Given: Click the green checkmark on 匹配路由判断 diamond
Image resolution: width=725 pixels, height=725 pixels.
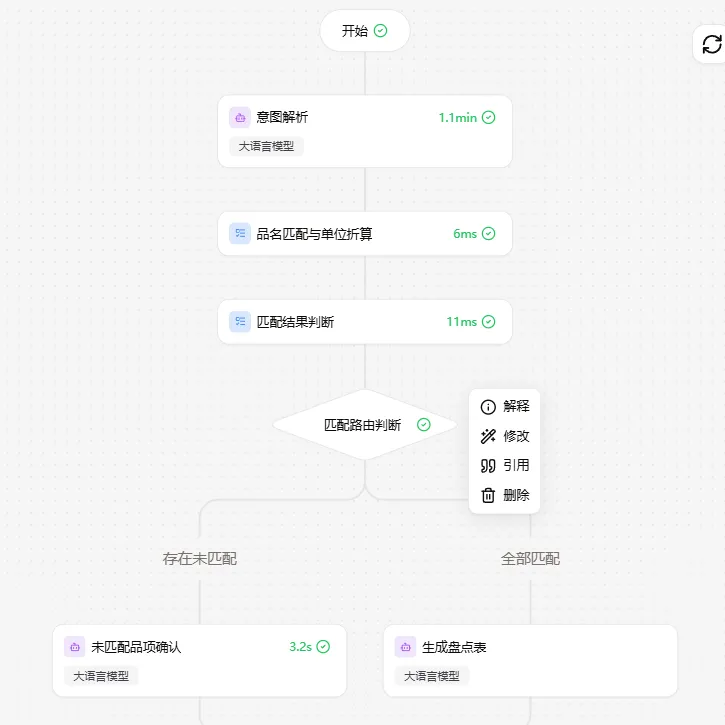Looking at the screenshot, I should (424, 424).
